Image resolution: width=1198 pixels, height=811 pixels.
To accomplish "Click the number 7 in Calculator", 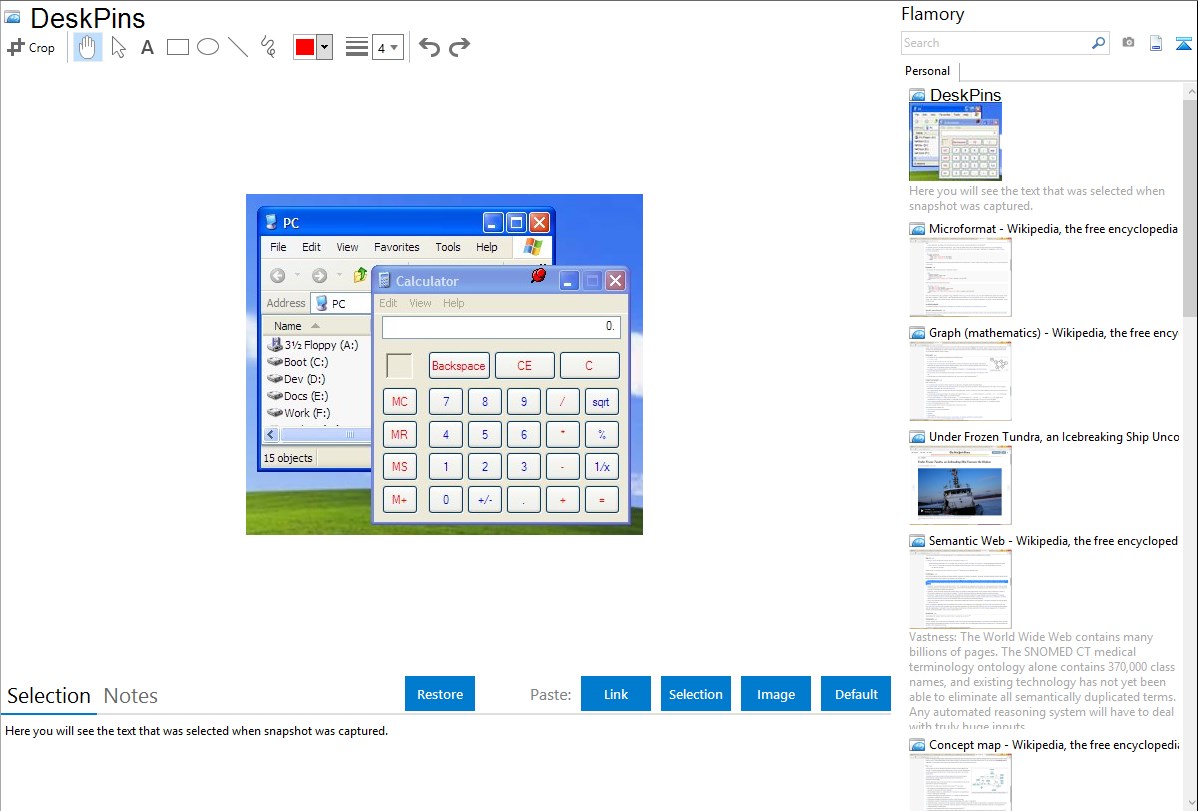I will 446,402.
